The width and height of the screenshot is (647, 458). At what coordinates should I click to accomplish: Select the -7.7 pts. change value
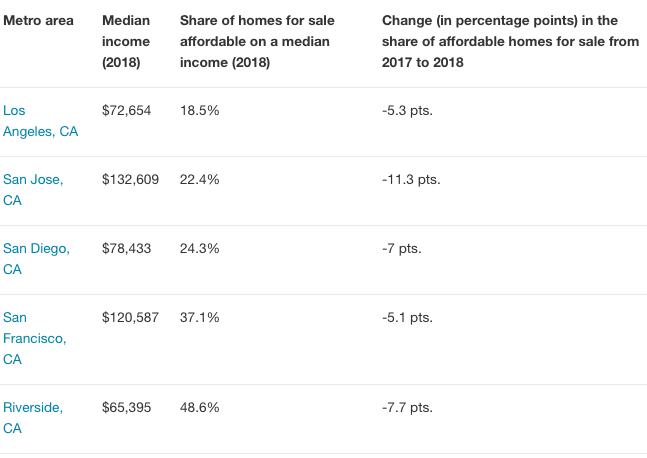tap(407, 407)
